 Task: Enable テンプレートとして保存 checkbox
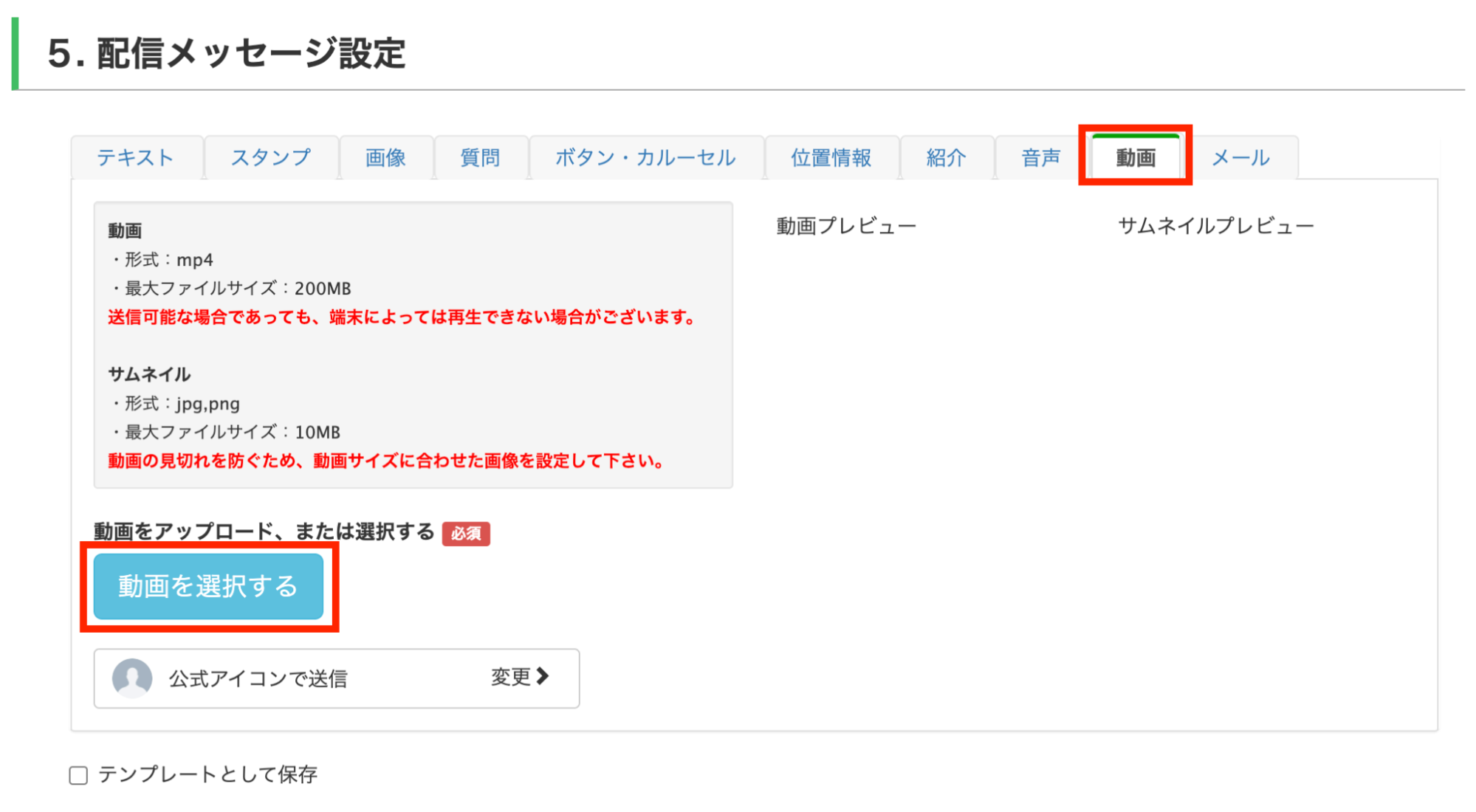(x=78, y=775)
